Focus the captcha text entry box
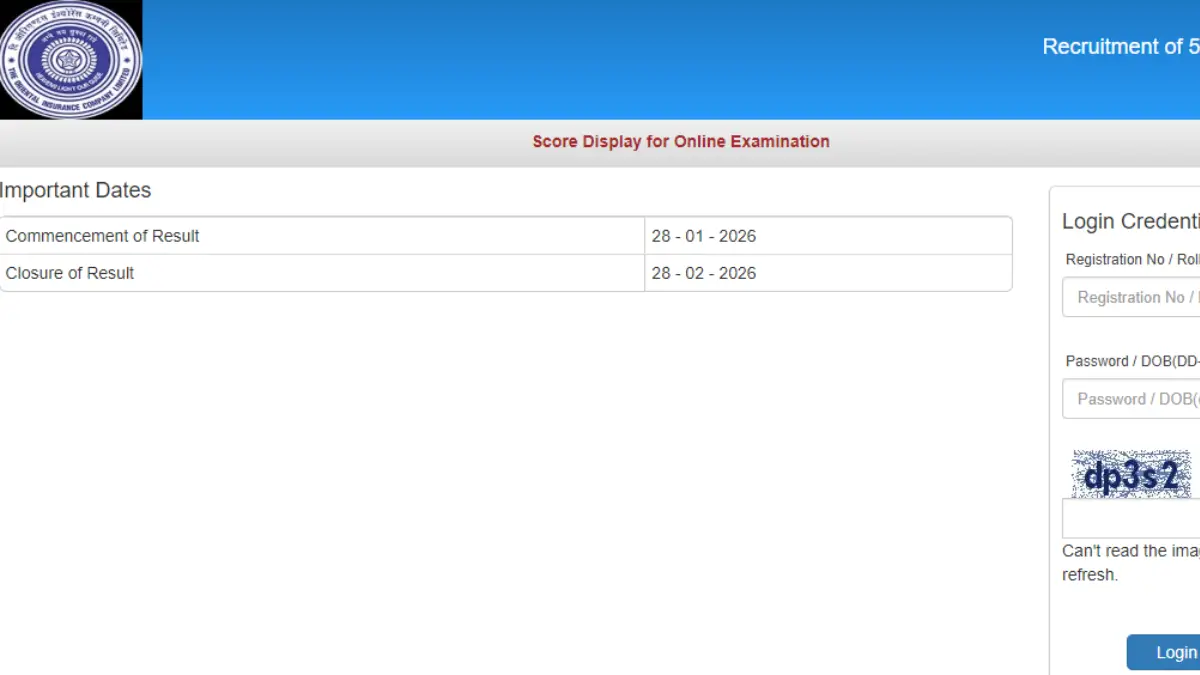This screenshot has height=675, width=1200. click(1131, 520)
